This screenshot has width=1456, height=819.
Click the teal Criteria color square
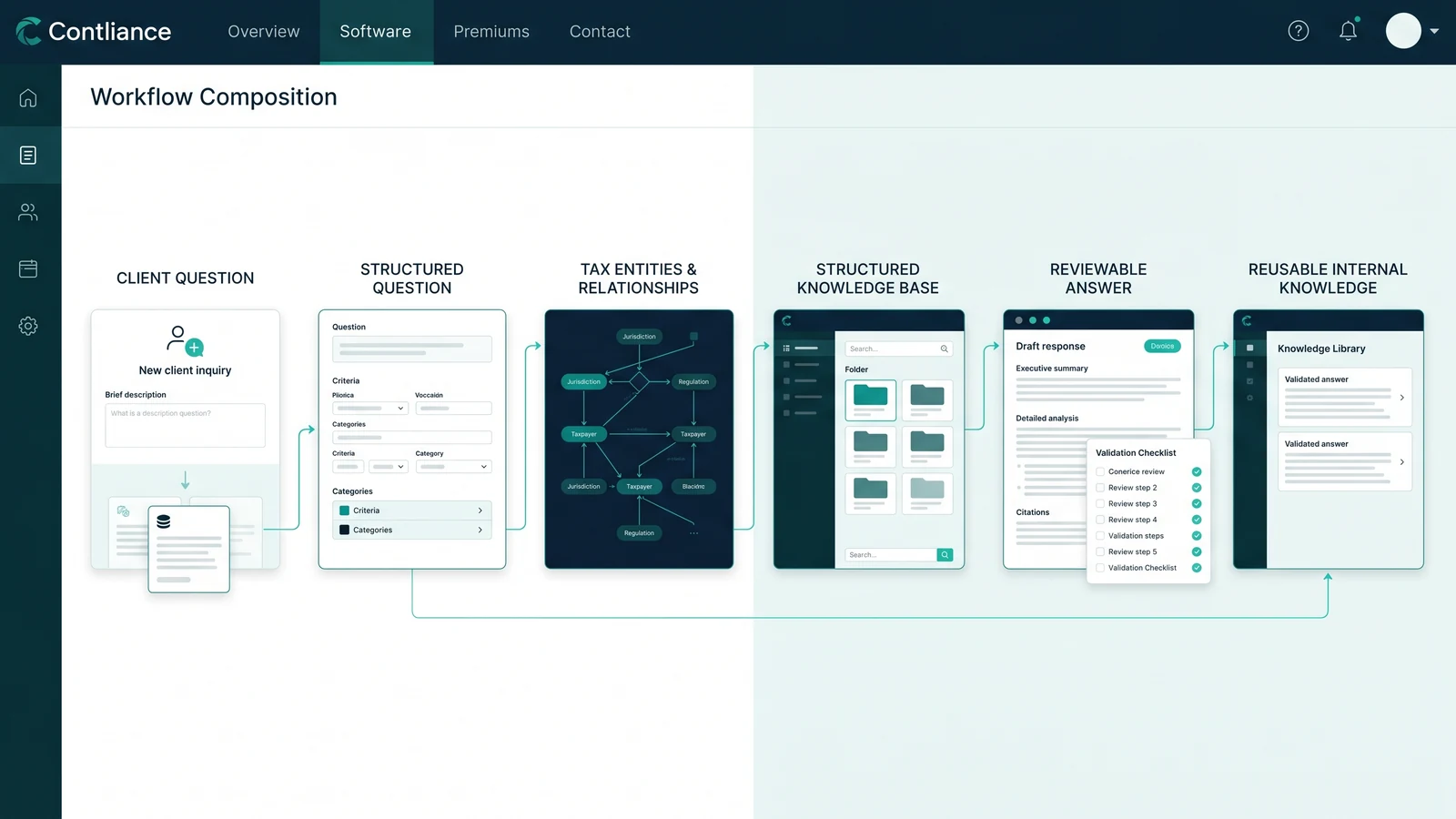(345, 511)
